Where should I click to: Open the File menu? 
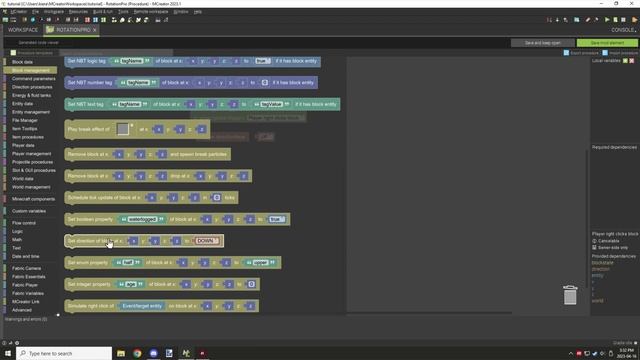click(36, 12)
